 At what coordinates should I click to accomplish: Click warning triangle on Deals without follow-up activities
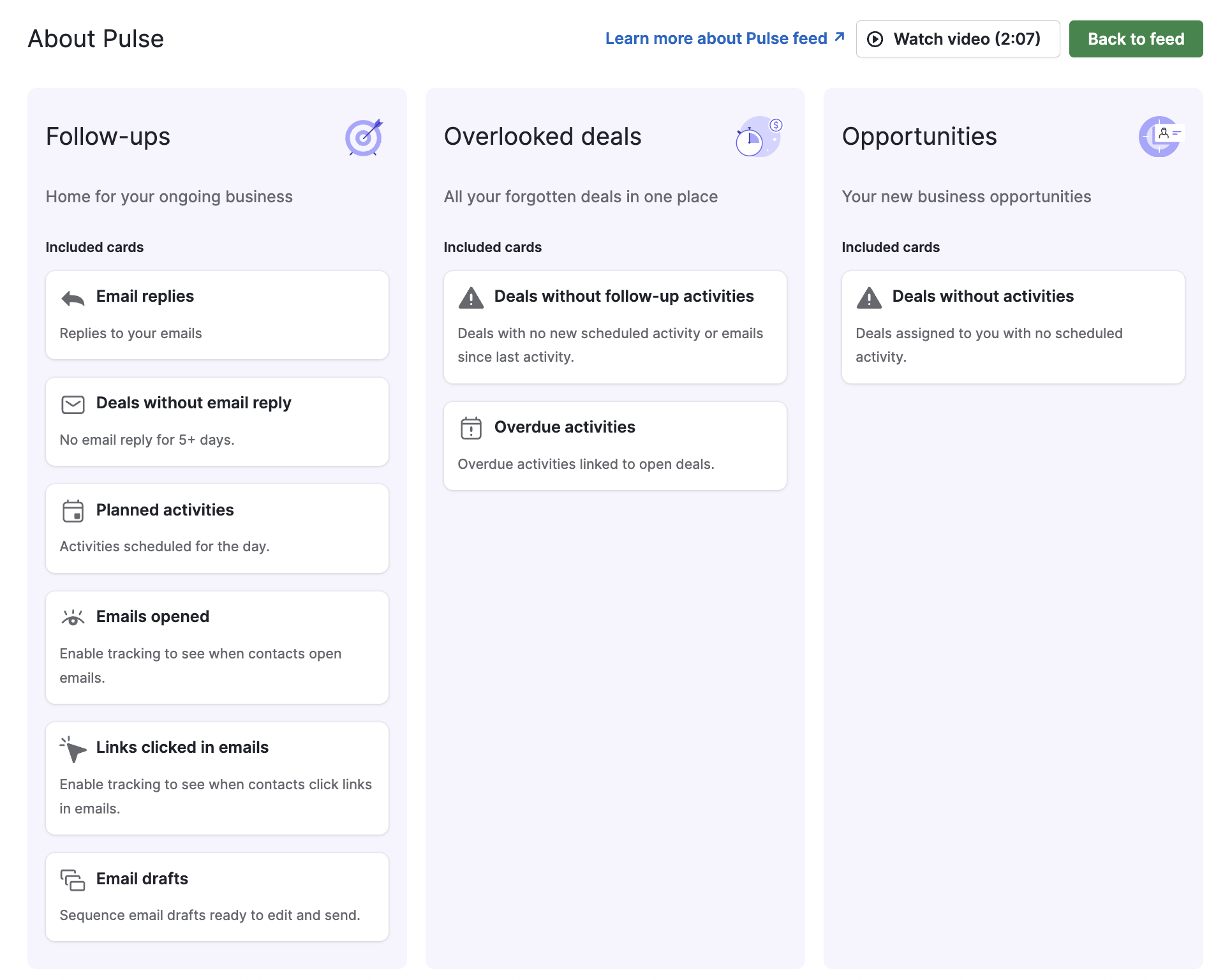[x=471, y=298]
